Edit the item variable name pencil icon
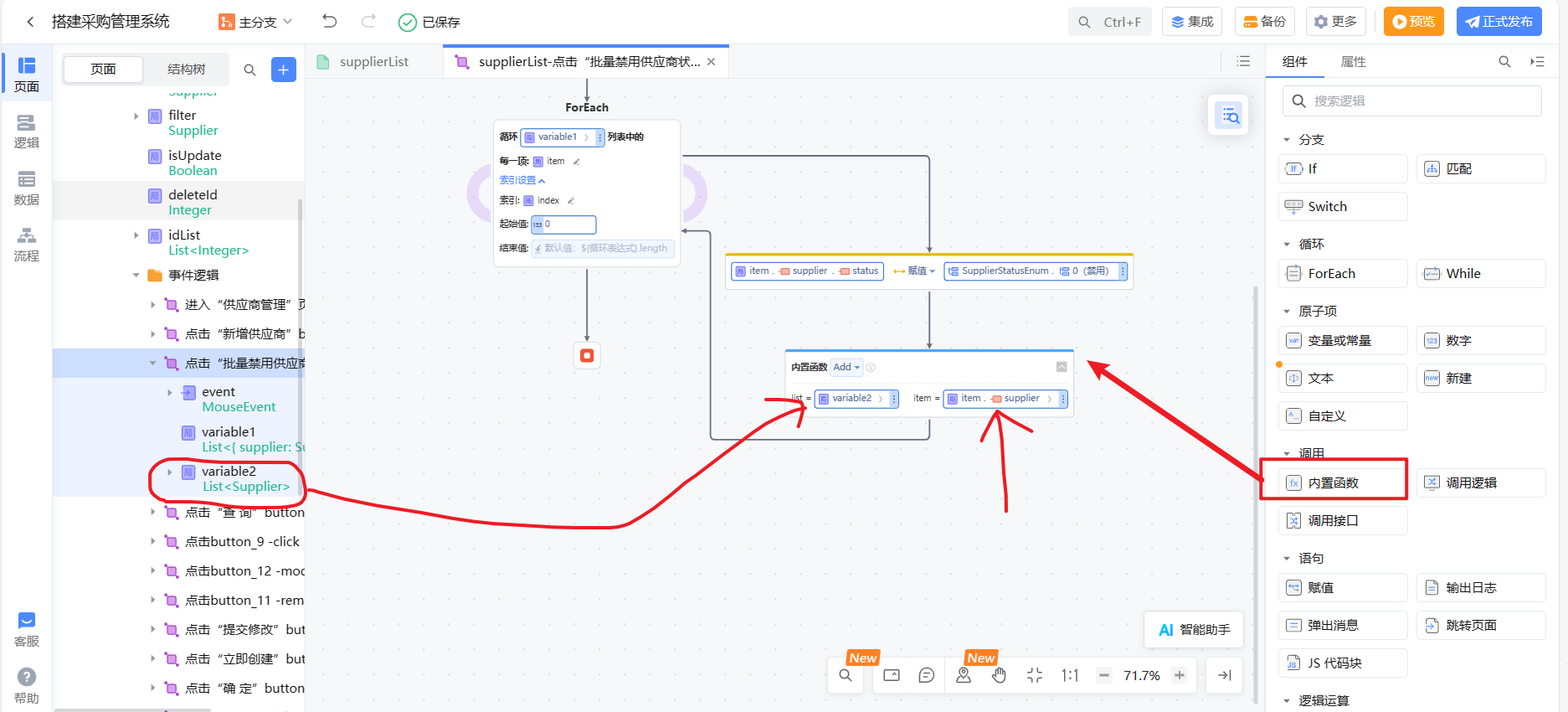This screenshot has height=712, width=1568. [x=576, y=162]
